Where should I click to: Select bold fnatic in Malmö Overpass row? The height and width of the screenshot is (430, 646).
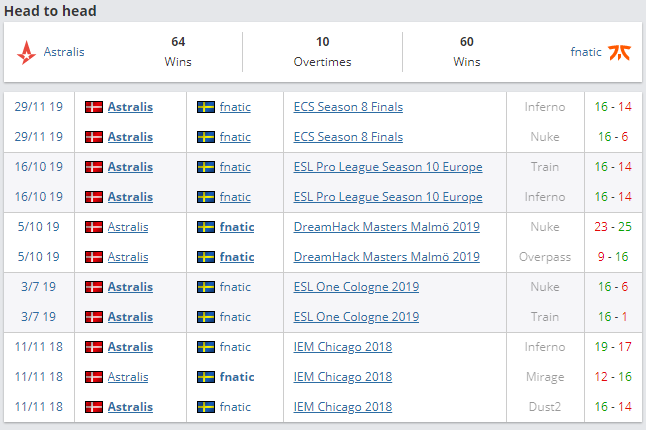tap(237, 256)
